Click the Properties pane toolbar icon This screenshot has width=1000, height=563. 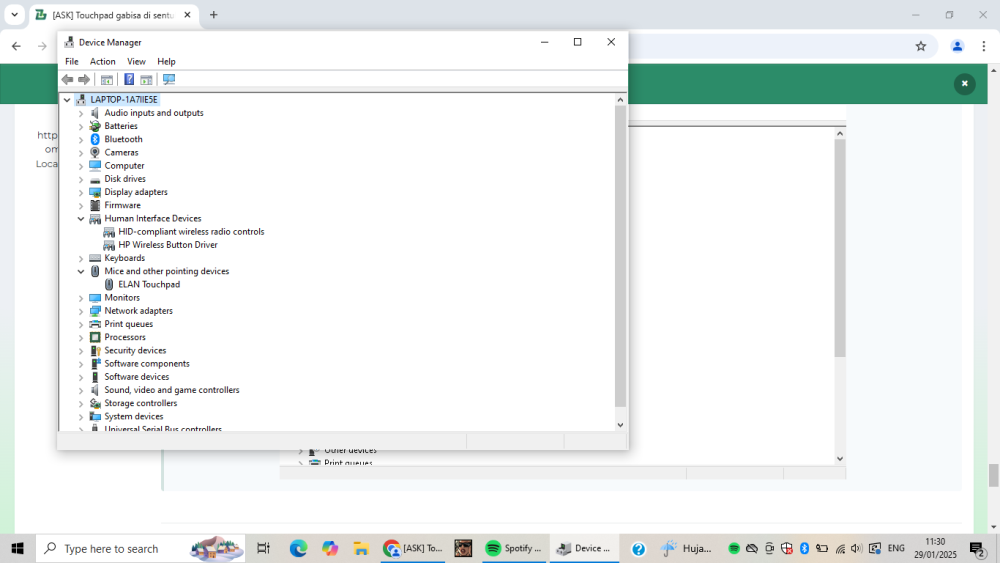(x=146, y=80)
